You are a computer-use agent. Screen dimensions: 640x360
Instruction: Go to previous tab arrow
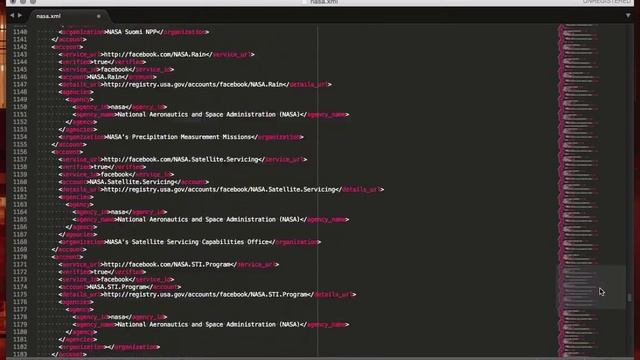pos(12,16)
